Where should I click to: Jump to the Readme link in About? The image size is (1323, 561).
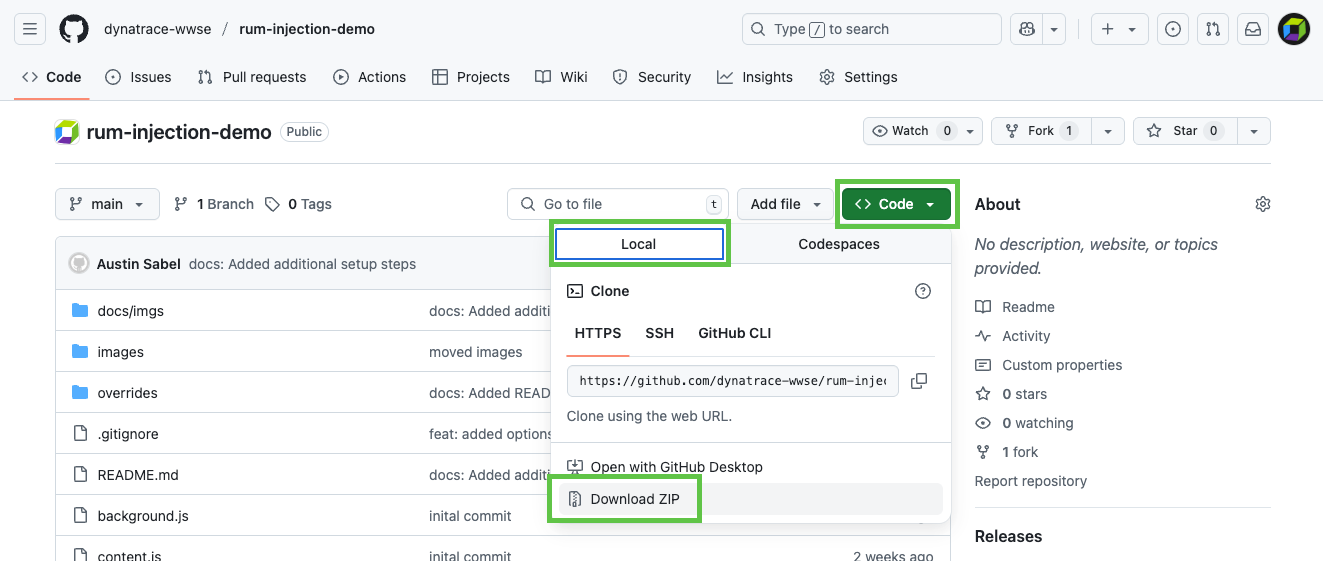1015,307
